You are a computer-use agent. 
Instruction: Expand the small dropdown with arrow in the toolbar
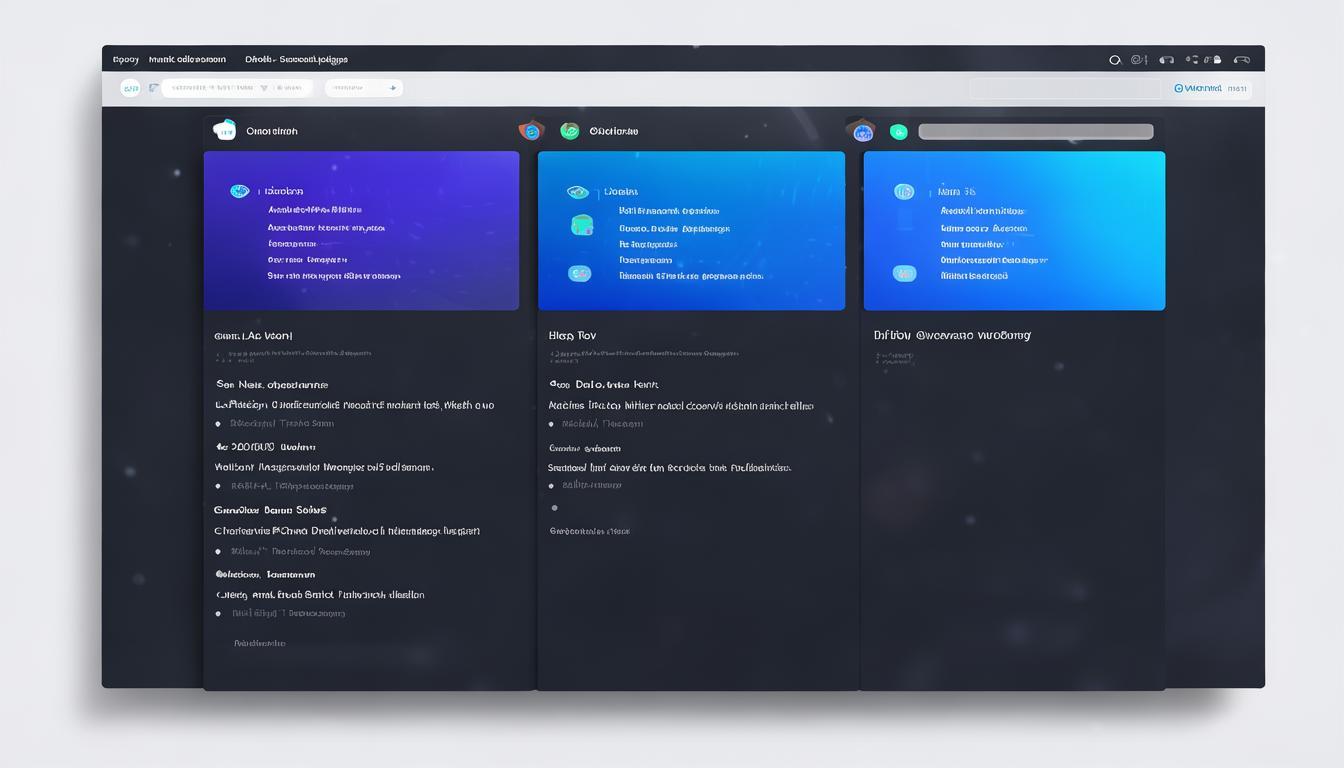[x=364, y=88]
